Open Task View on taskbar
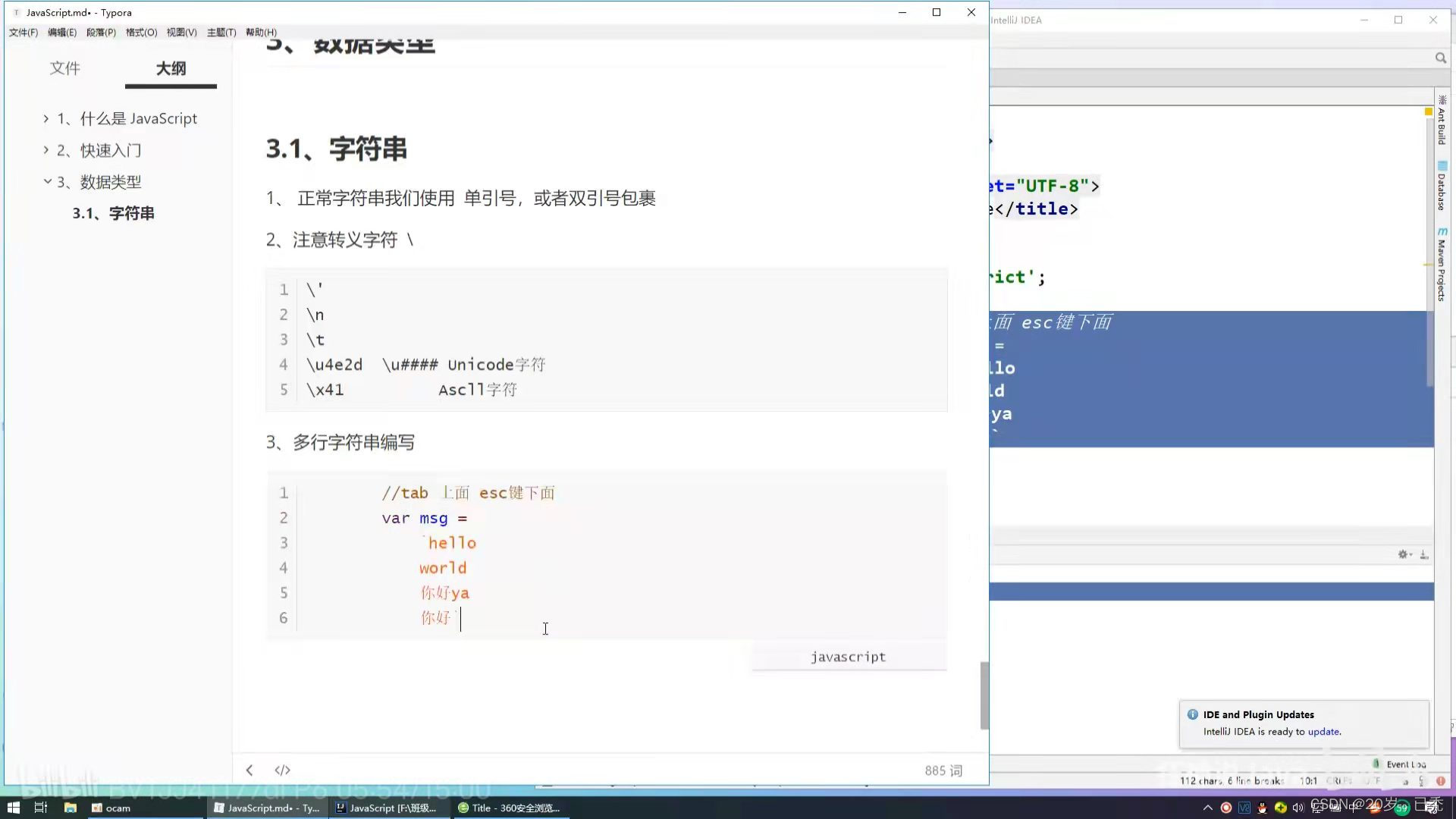Image resolution: width=1456 pixels, height=819 pixels. point(41,808)
